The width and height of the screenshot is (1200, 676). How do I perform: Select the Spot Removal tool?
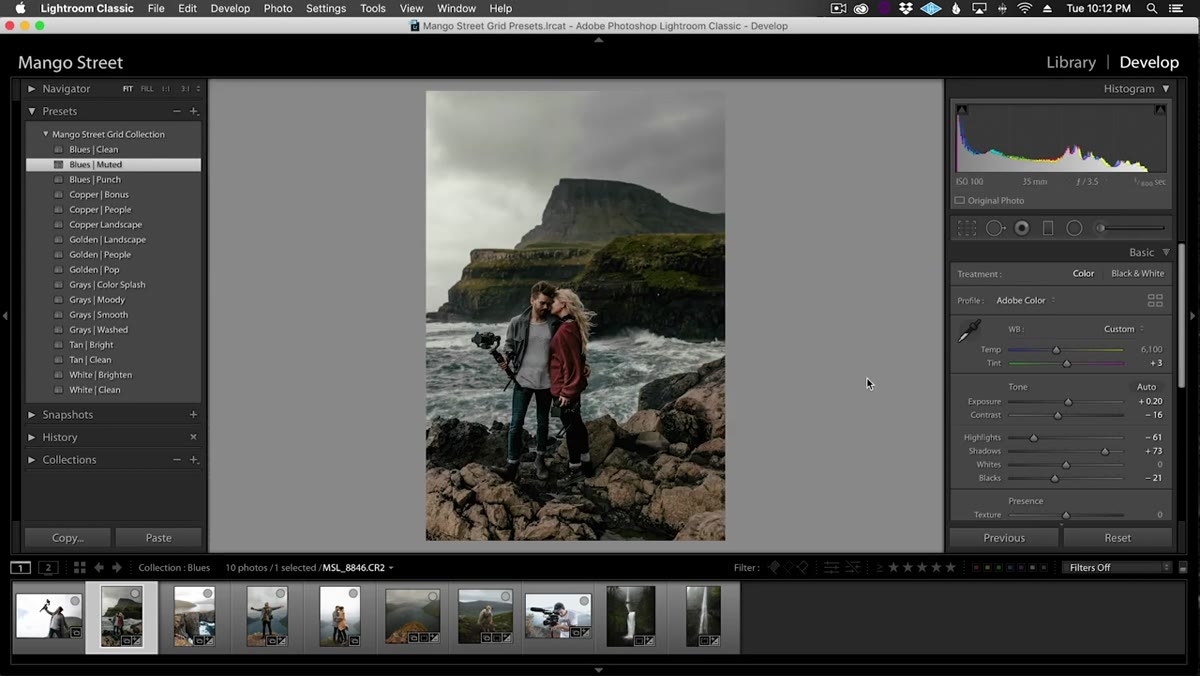point(995,228)
